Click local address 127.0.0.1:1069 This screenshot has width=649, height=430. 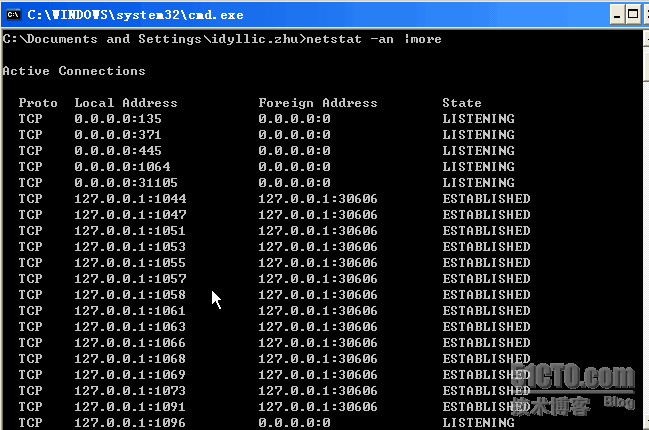130,375
